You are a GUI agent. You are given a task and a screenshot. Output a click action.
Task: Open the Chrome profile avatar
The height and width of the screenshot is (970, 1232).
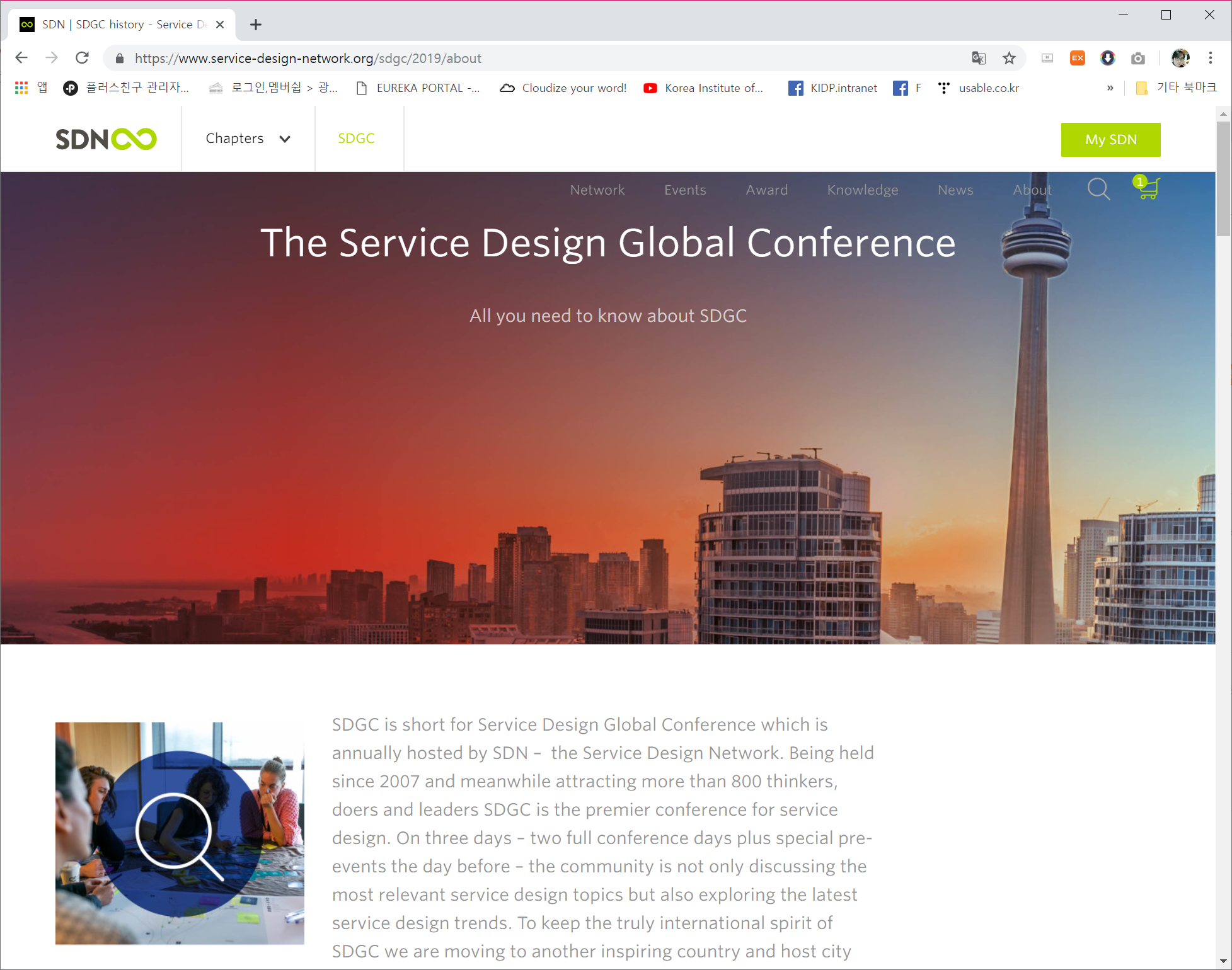1180,58
